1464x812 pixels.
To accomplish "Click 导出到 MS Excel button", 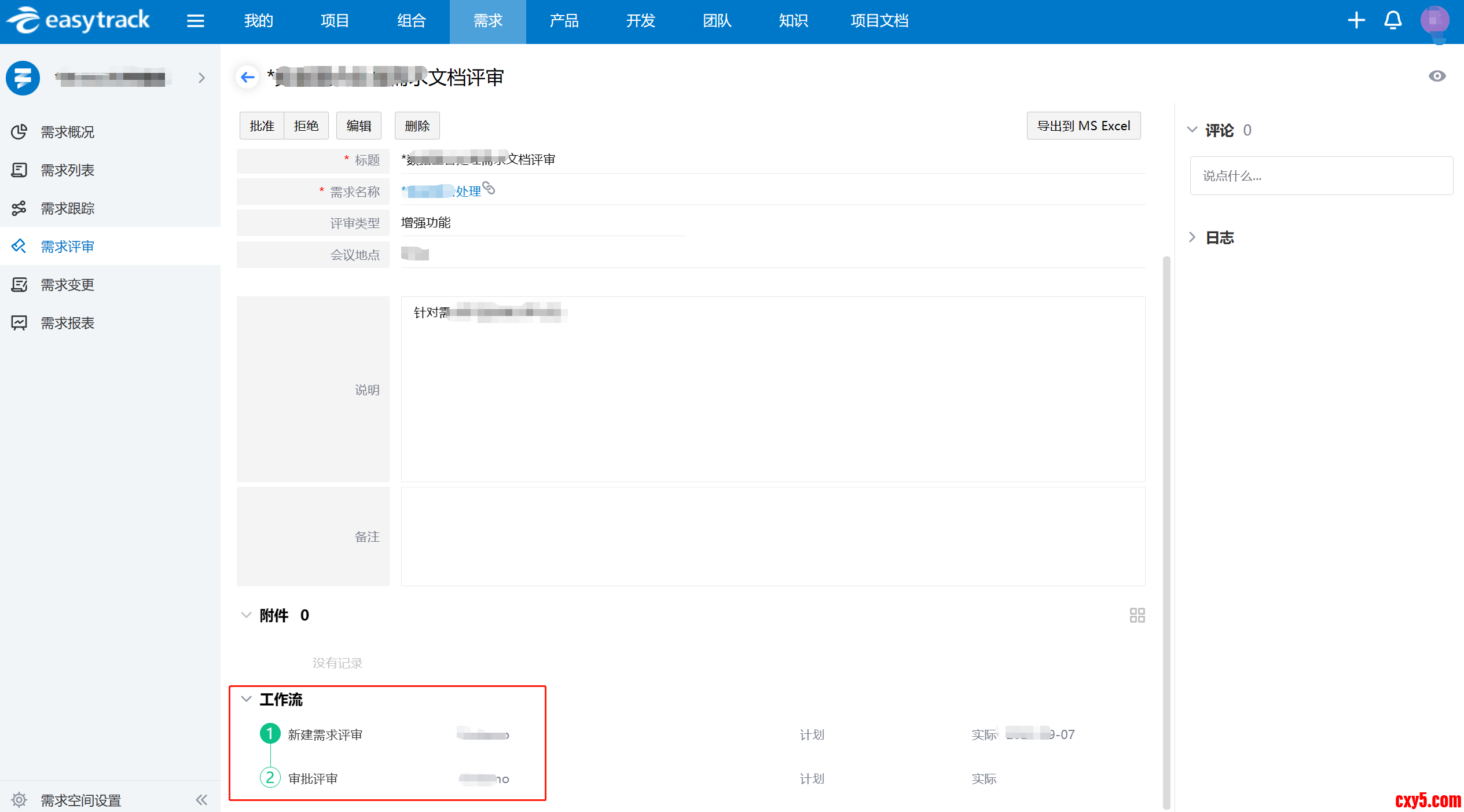I will 1083,126.
